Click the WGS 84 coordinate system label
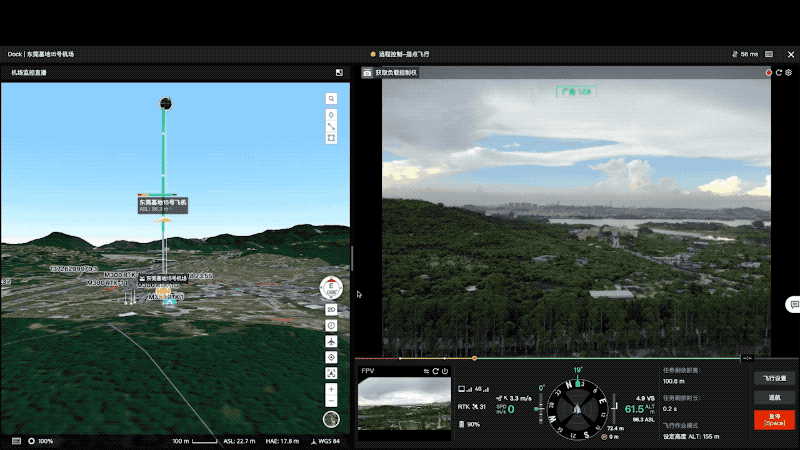The image size is (800, 450). [325, 441]
